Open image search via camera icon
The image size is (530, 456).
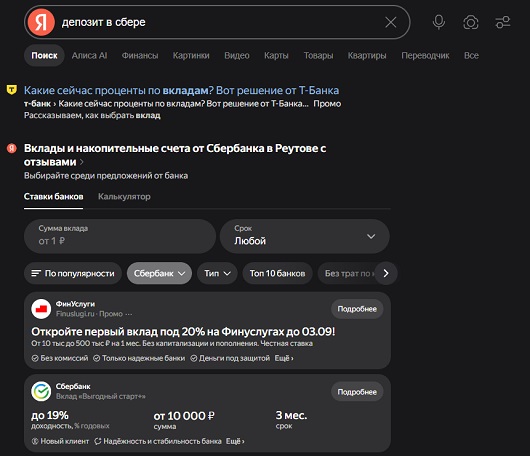click(x=471, y=23)
